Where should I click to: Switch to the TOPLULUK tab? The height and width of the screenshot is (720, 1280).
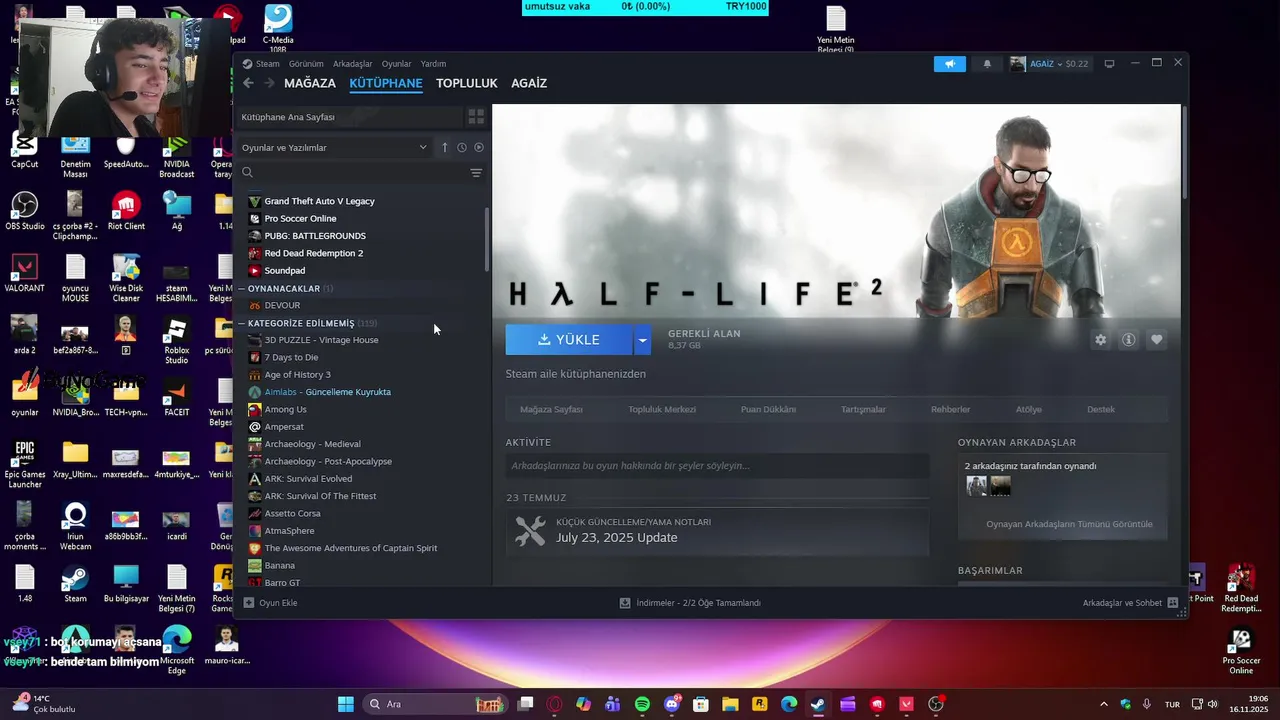pos(467,83)
